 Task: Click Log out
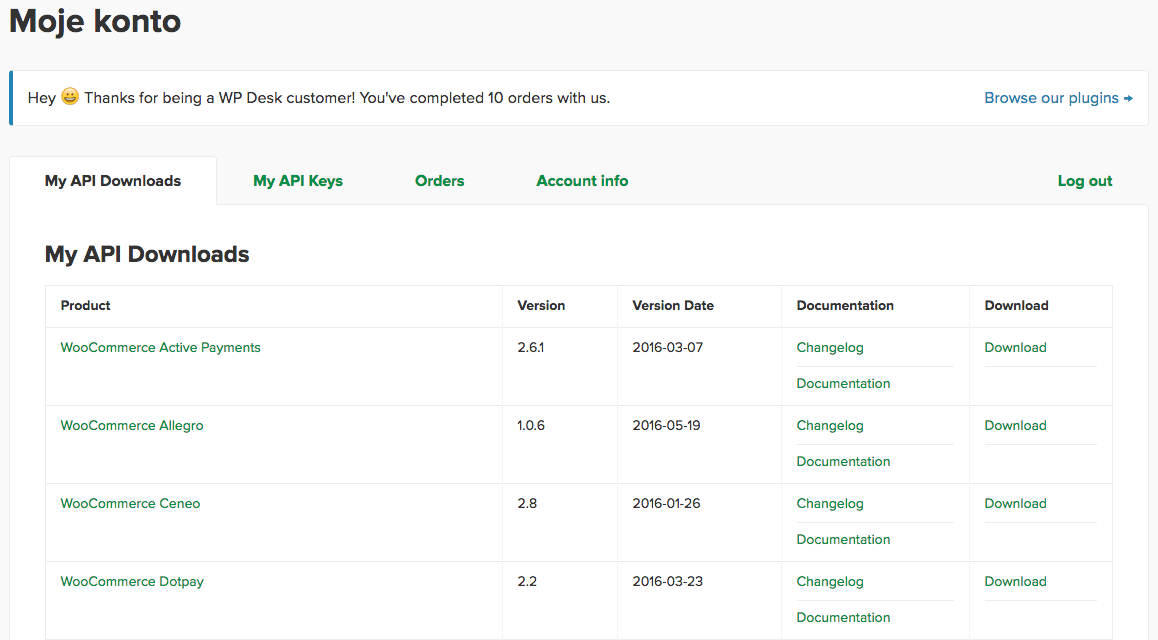click(x=1085, y=181)
